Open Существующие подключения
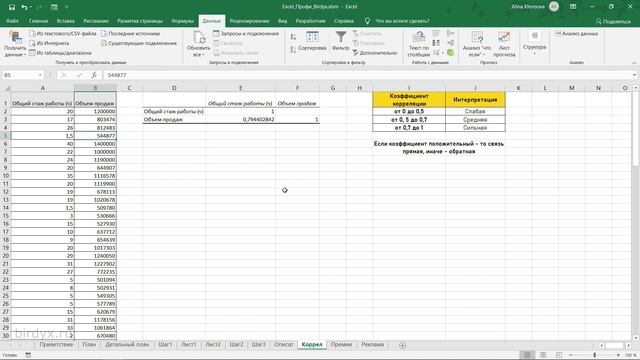640x360 pixels. (139, 43)
